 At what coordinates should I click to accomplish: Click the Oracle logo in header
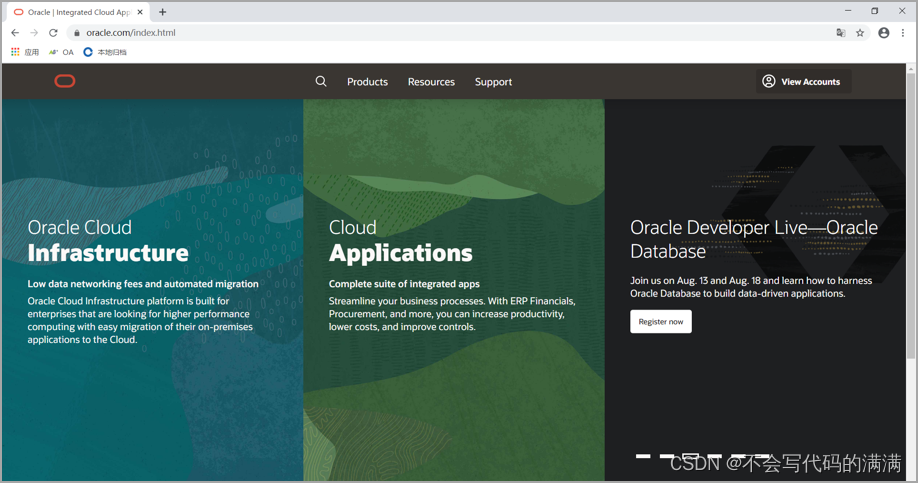65,81
